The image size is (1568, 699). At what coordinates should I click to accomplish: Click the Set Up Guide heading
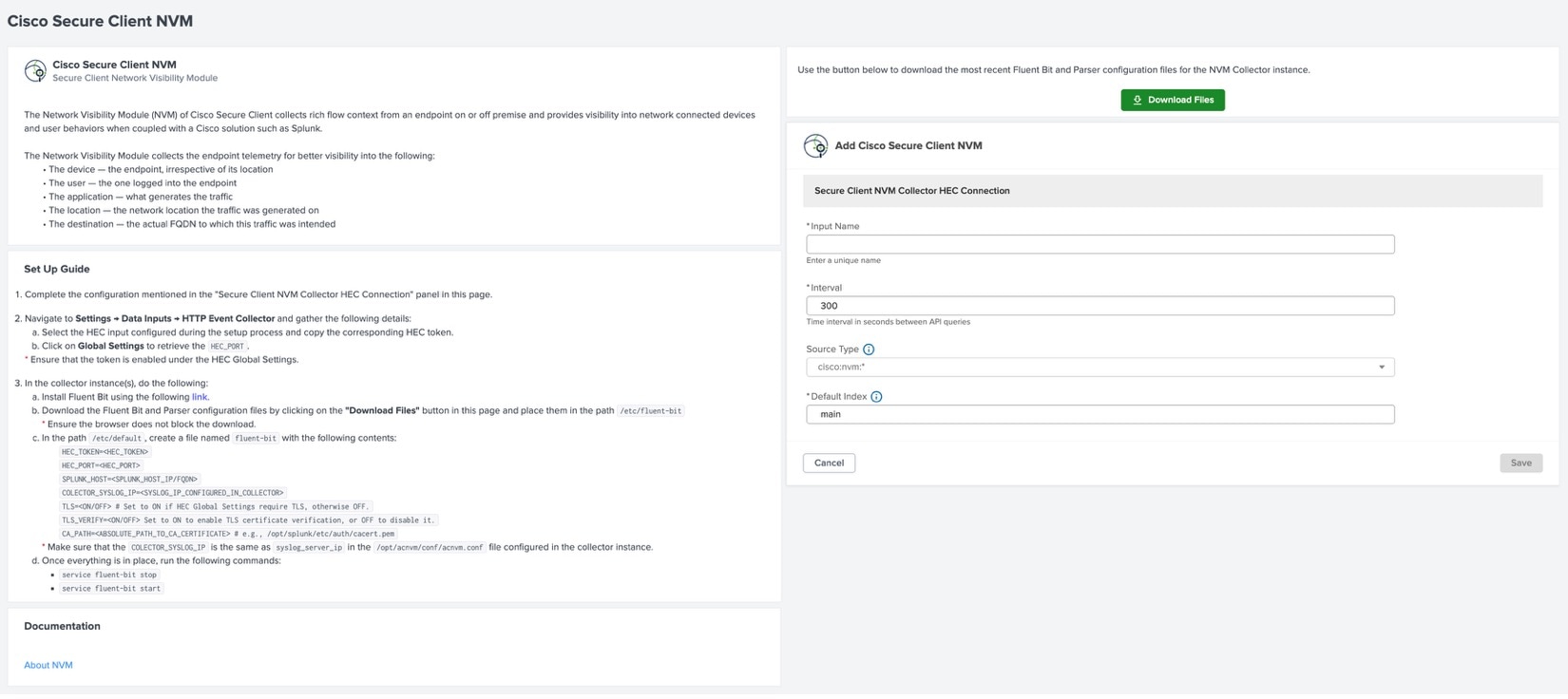coord(57,270)
